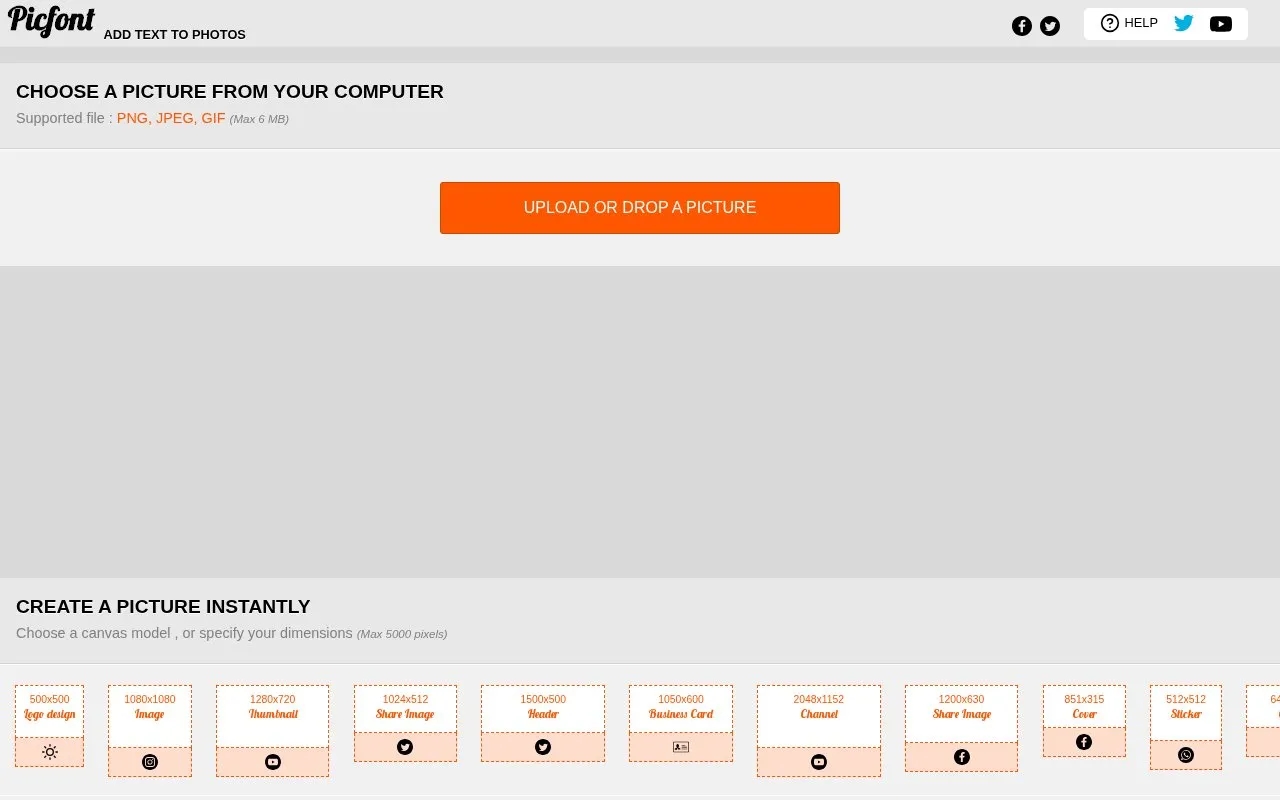Screen dimensions: 1280x800
Task: Choose the YouTube icon under 2048x1152 Channel
Action: pos(819,762)
